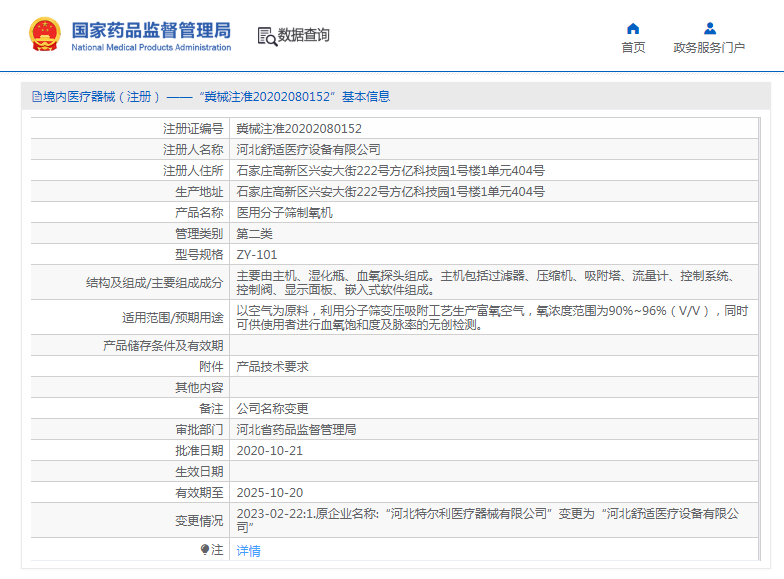Image resolution: width=784 pixels, height=579 pixels.
Task: Click the 适用范围/预期用途 description text
Action: coord(492,318)
